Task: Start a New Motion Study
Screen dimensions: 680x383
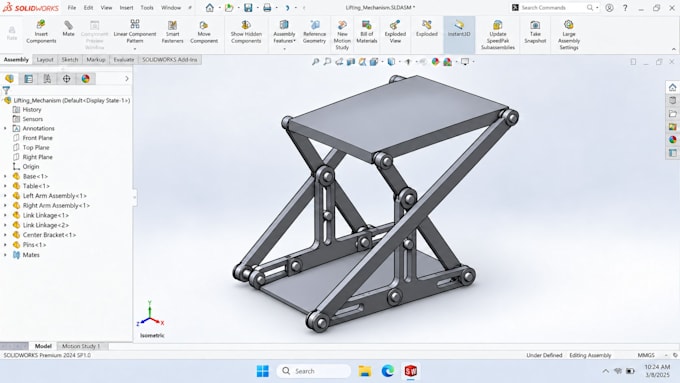Action: coord(342,35)
